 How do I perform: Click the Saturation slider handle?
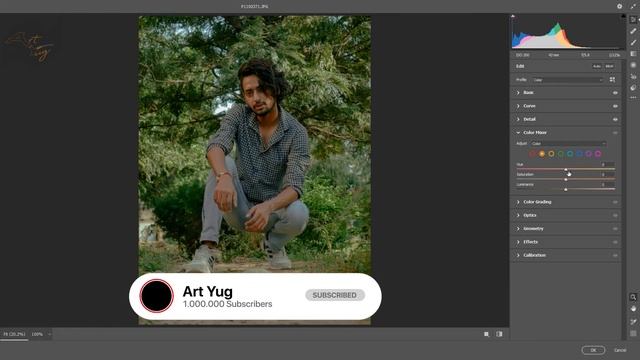(x=566, y=179)
